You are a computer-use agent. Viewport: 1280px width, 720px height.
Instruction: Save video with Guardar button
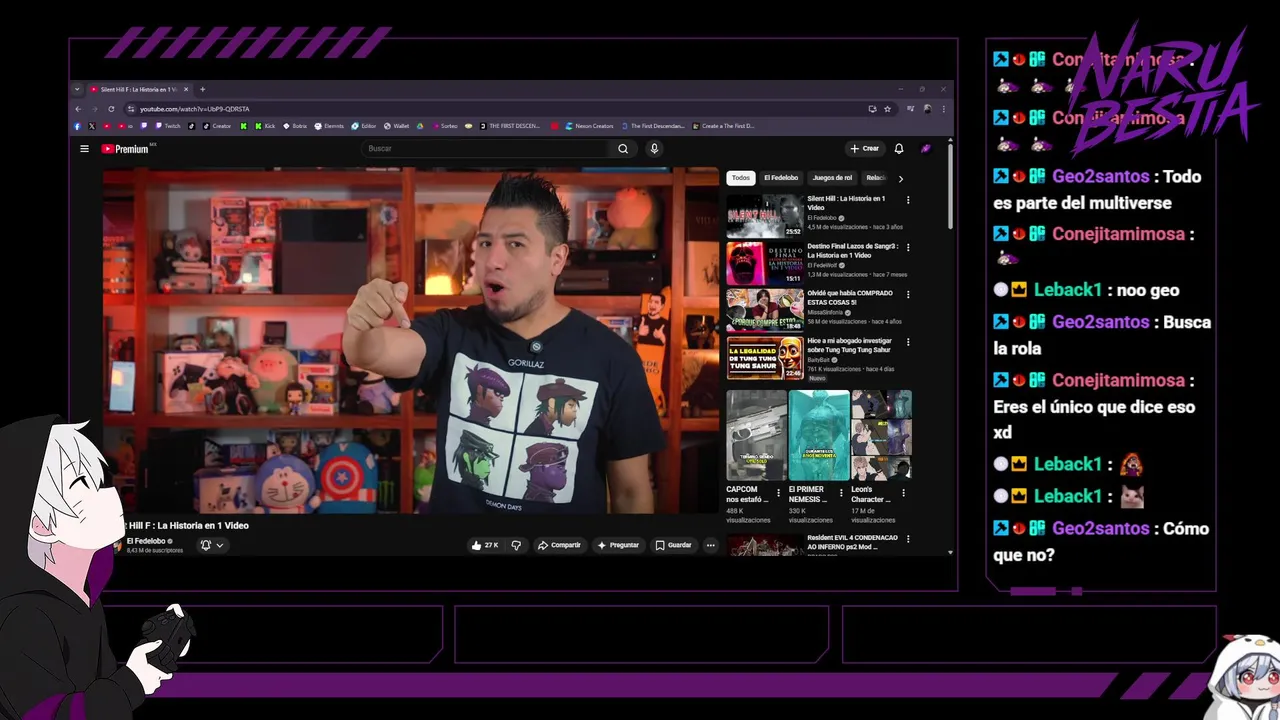tap(674, 545)
